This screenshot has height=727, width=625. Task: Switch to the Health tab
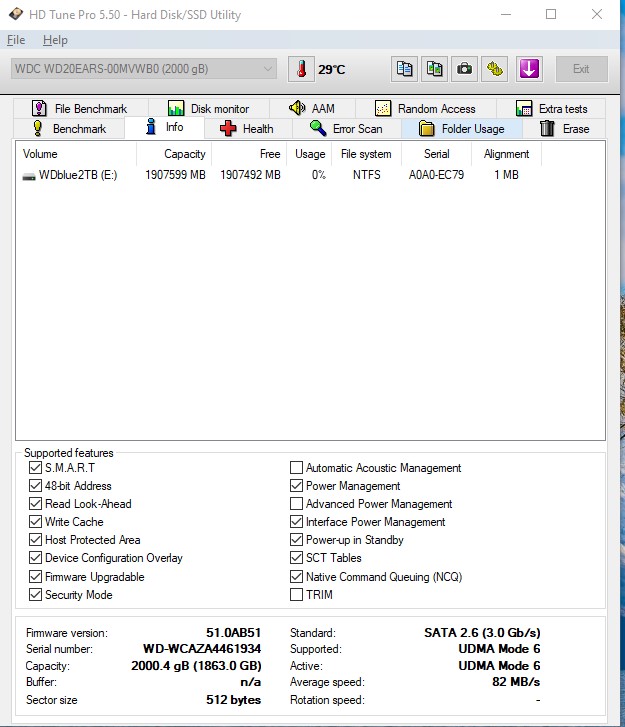pyautogui.click(x=248, y=128)
